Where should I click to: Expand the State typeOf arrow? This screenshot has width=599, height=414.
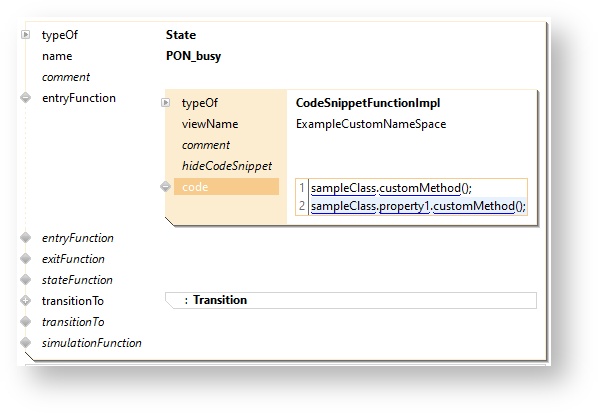[x=25, y=35]
